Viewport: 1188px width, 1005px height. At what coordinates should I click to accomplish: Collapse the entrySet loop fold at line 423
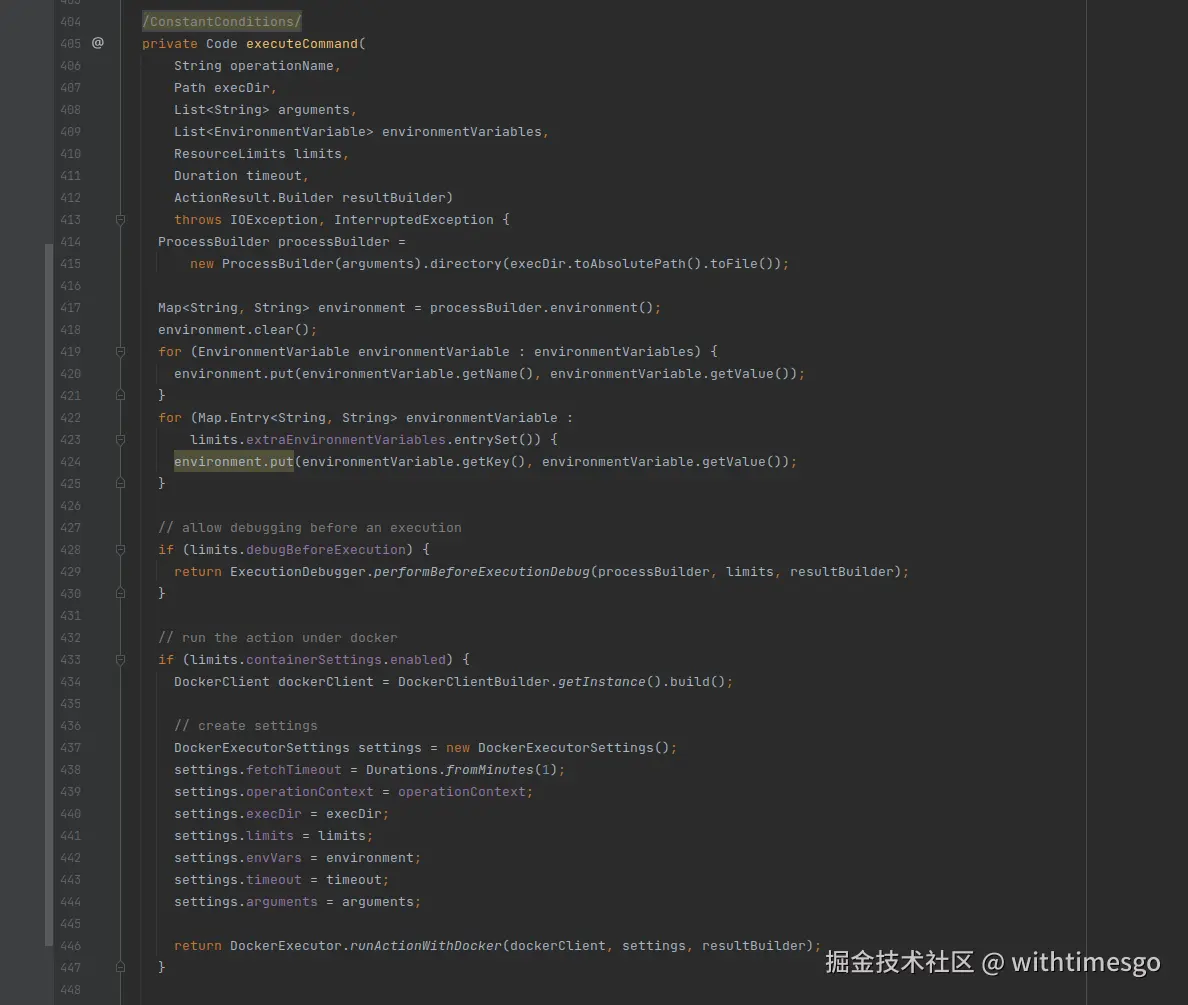[x=120, y=440]
